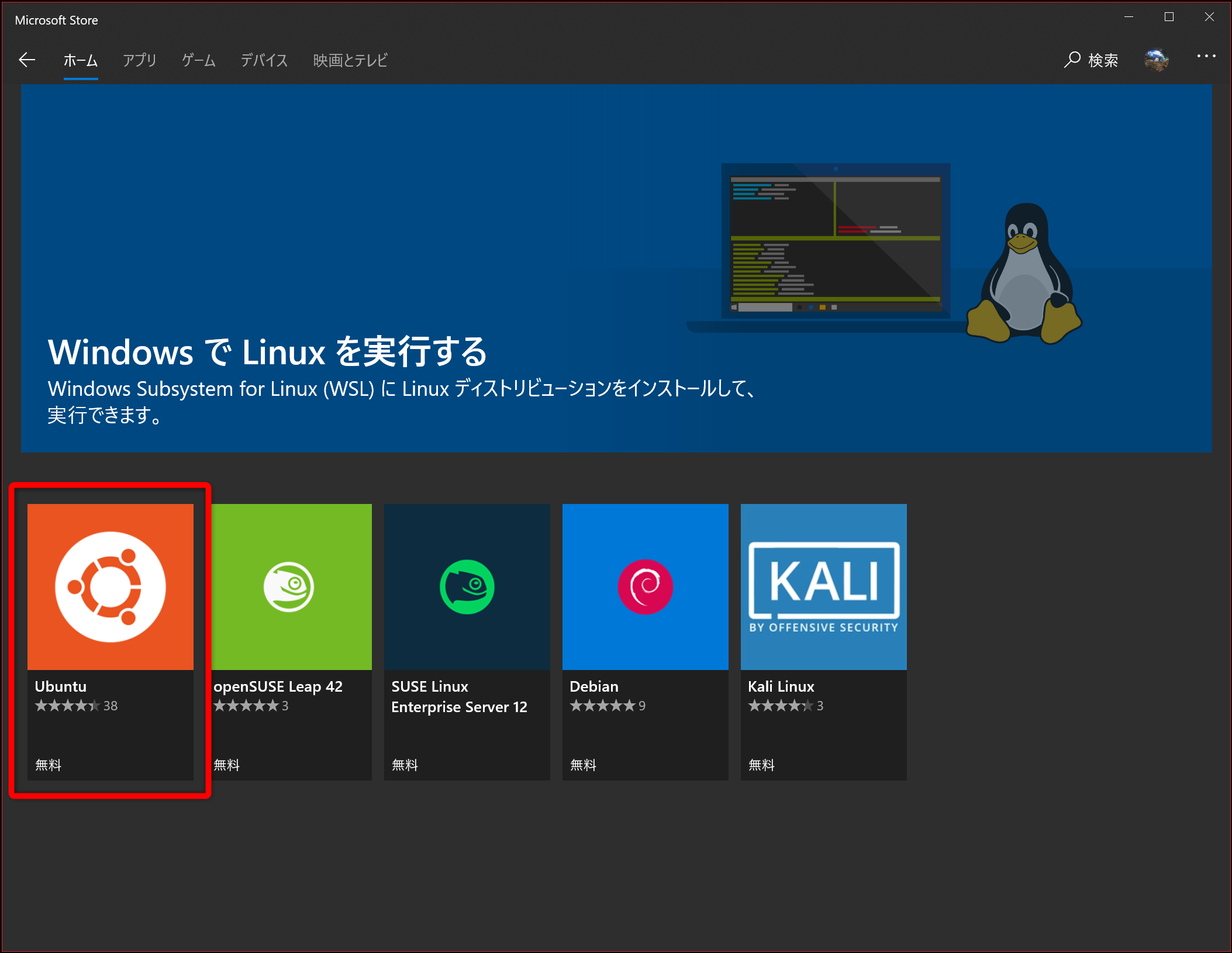Go to the デバイス tab
Viewport: 1232px width, 953px height.
264,60
